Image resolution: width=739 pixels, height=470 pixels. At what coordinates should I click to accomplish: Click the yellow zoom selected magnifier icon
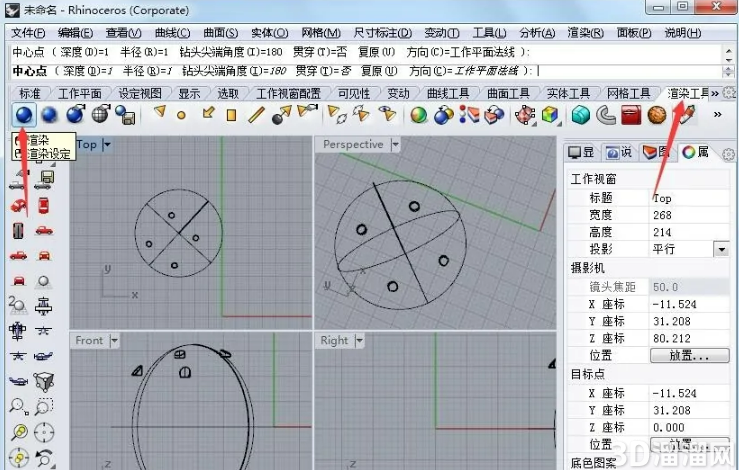[x=19, y=432]
